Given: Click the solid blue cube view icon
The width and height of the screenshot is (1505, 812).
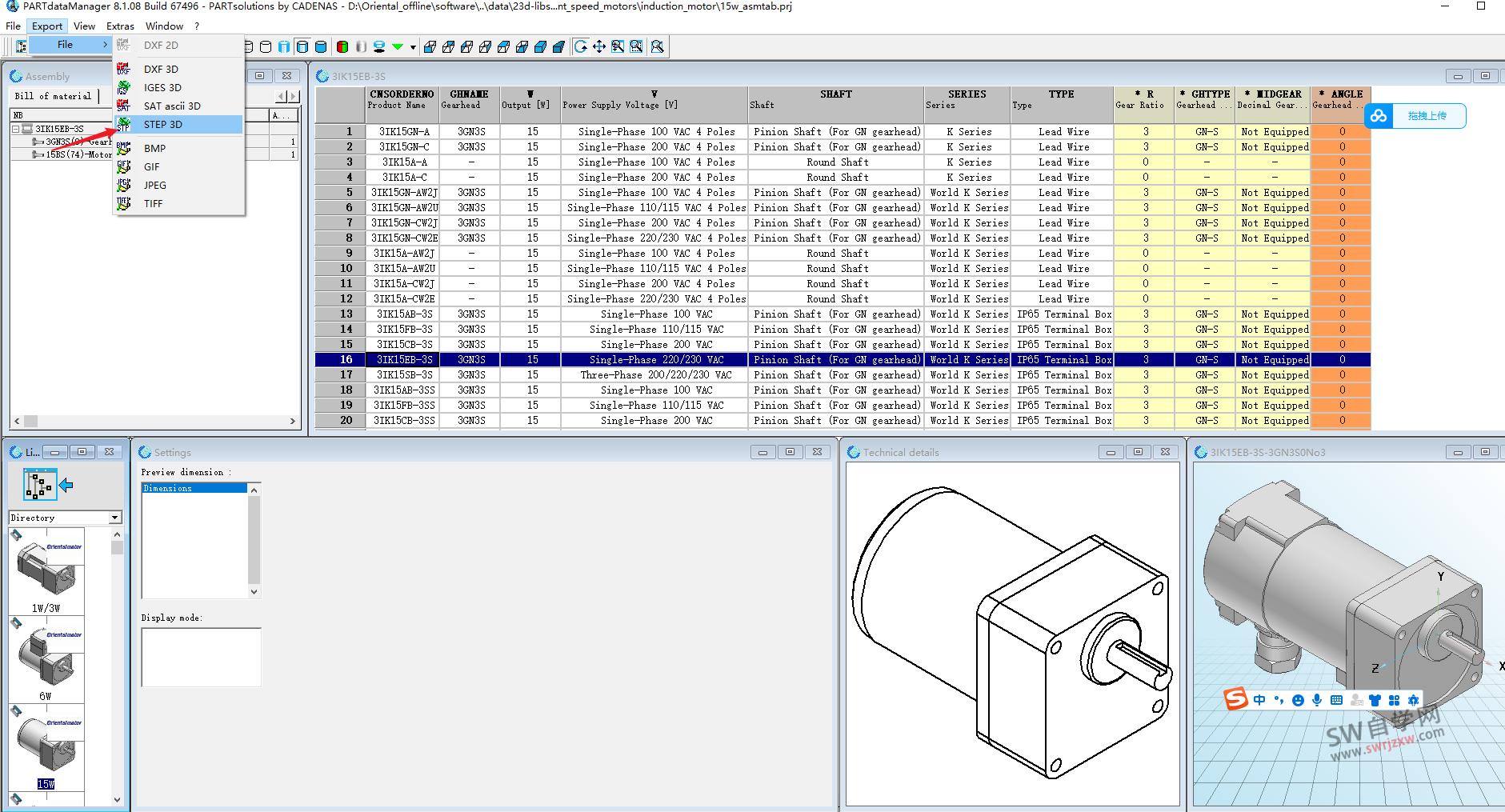Looking at the screenshot, I should pyautogui.click(x=540, y=46).
